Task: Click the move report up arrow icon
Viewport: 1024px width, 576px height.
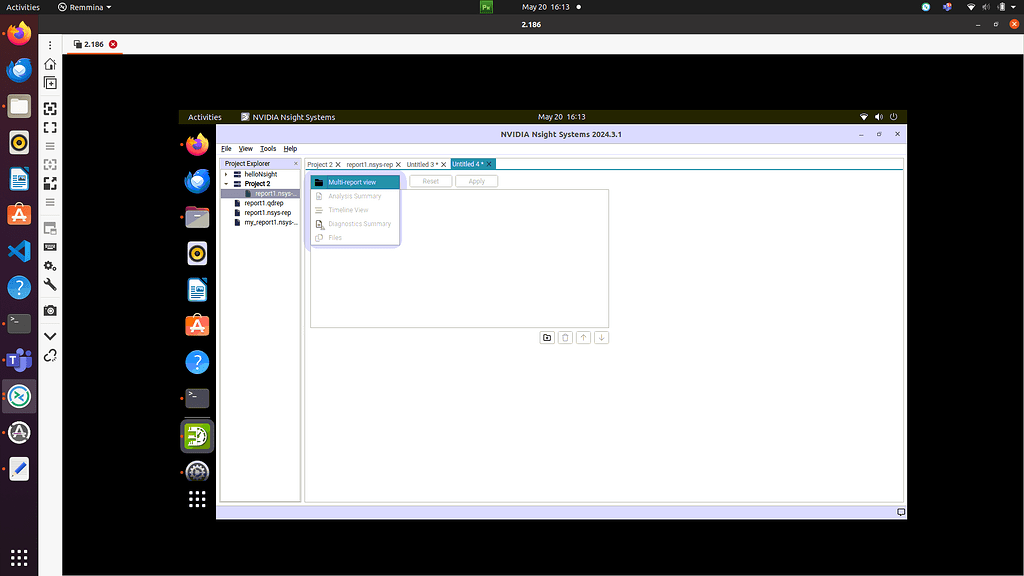Action: [x=583, y=337]
